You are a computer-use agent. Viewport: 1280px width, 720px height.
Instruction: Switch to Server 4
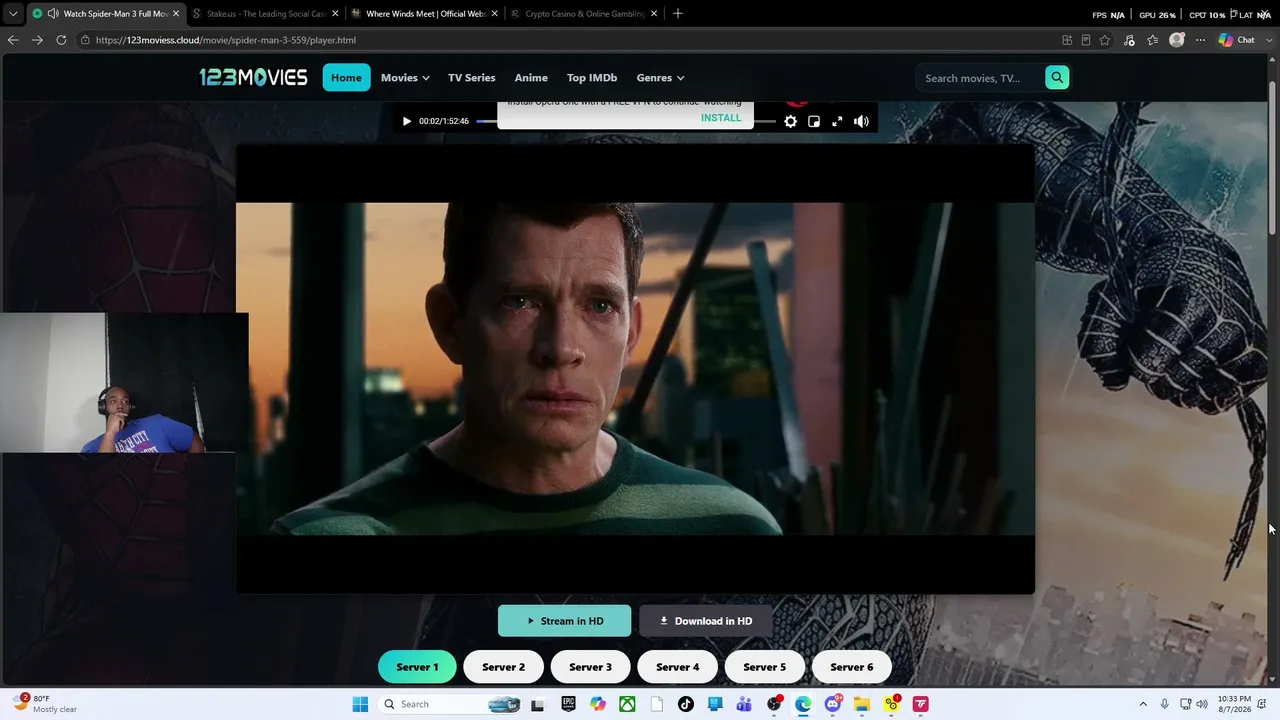pyautogui.click(x=677, y=667)
